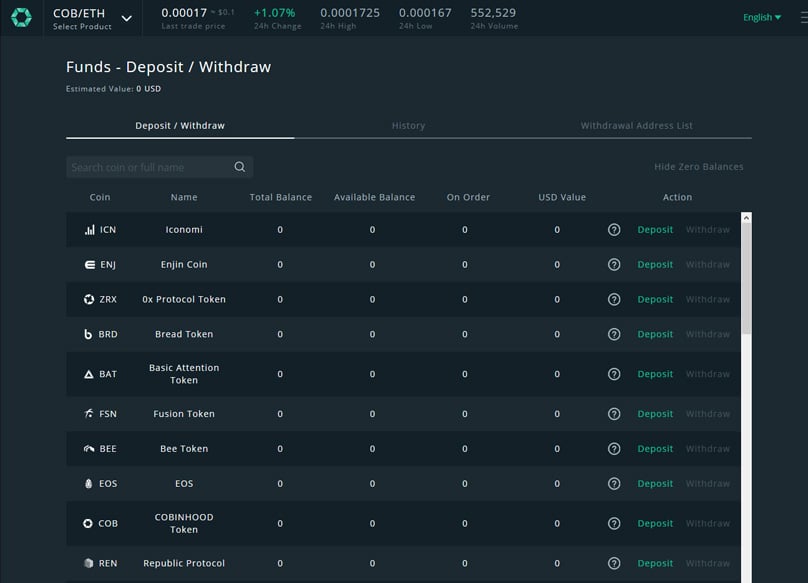Deposit EOS funds
This screenshot has height=583, width=808.
tap(655, 484)
